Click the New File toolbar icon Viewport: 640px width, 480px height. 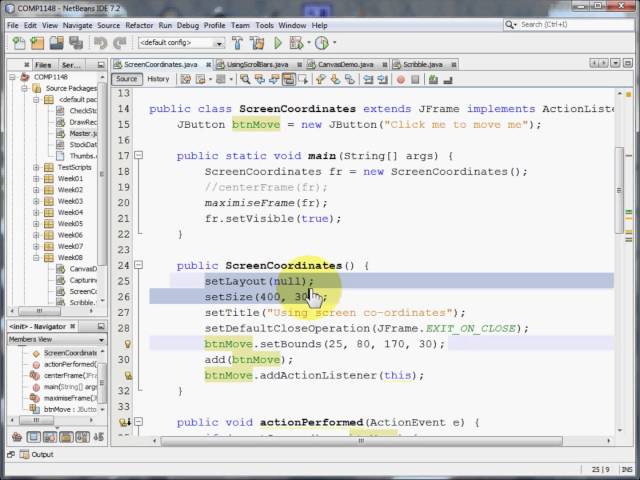[18, 42]
